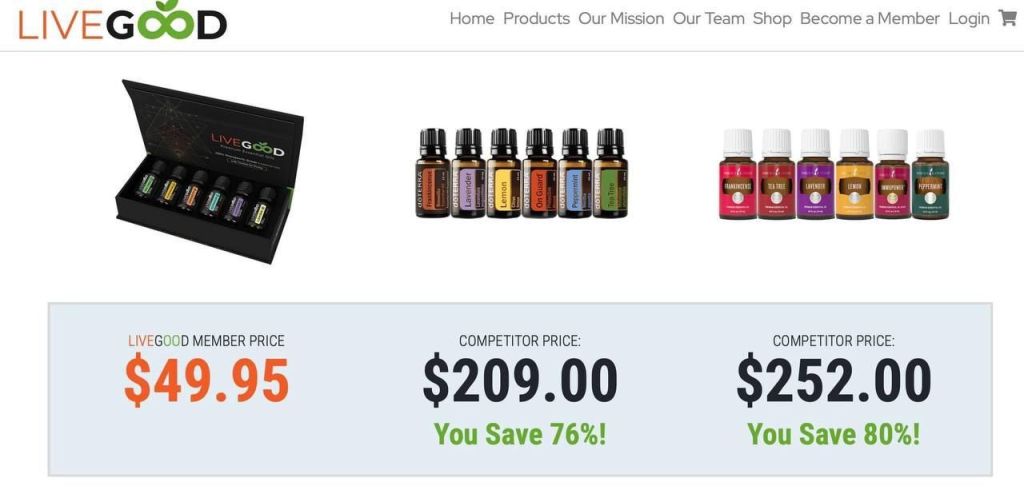
Task: Select Become a Member link
Action: point(869,19)
